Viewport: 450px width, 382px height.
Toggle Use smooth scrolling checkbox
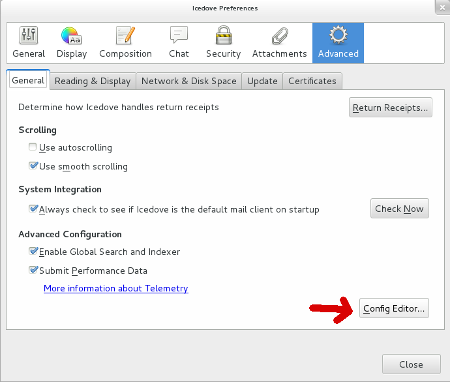(x=33, y=166)
